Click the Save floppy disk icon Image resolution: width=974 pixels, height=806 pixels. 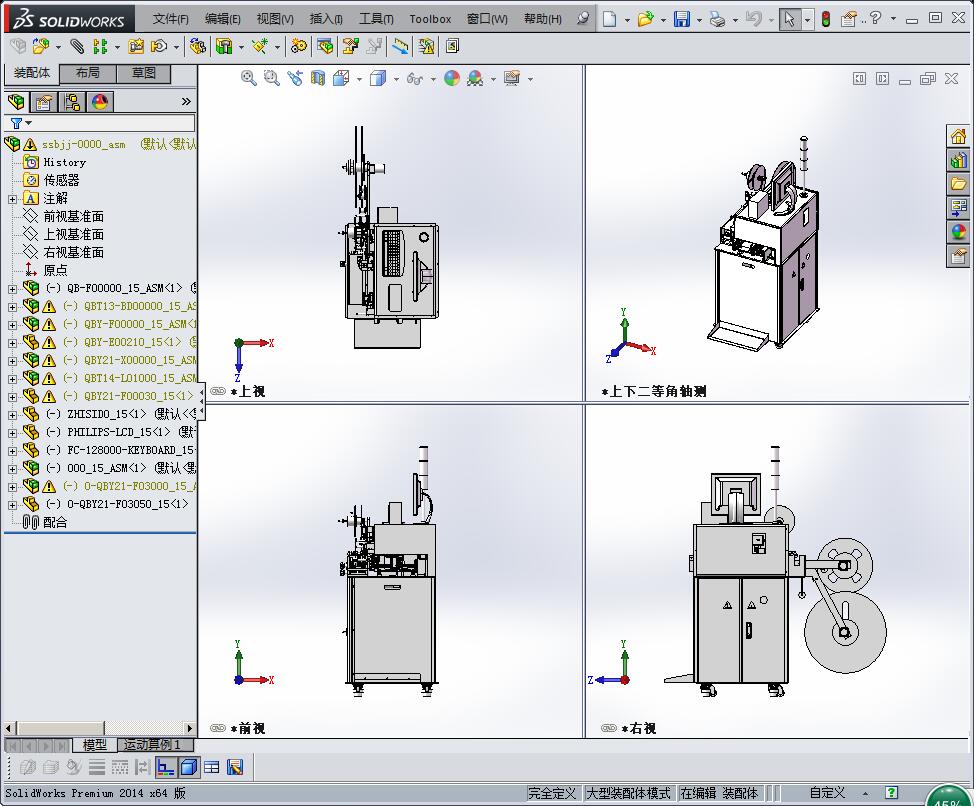[x=681, y=19]
